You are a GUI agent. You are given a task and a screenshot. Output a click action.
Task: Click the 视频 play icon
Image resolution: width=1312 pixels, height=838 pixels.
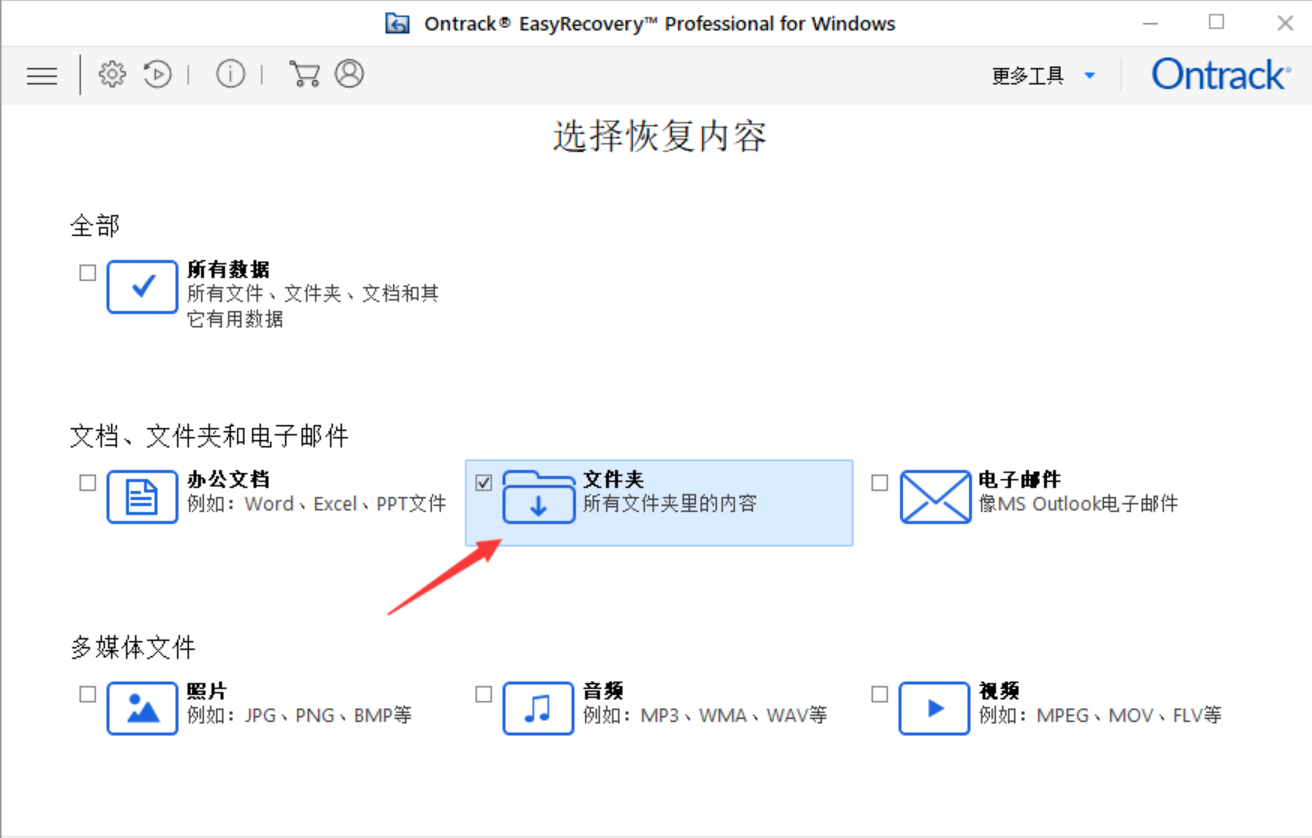[x=934, y=709]
